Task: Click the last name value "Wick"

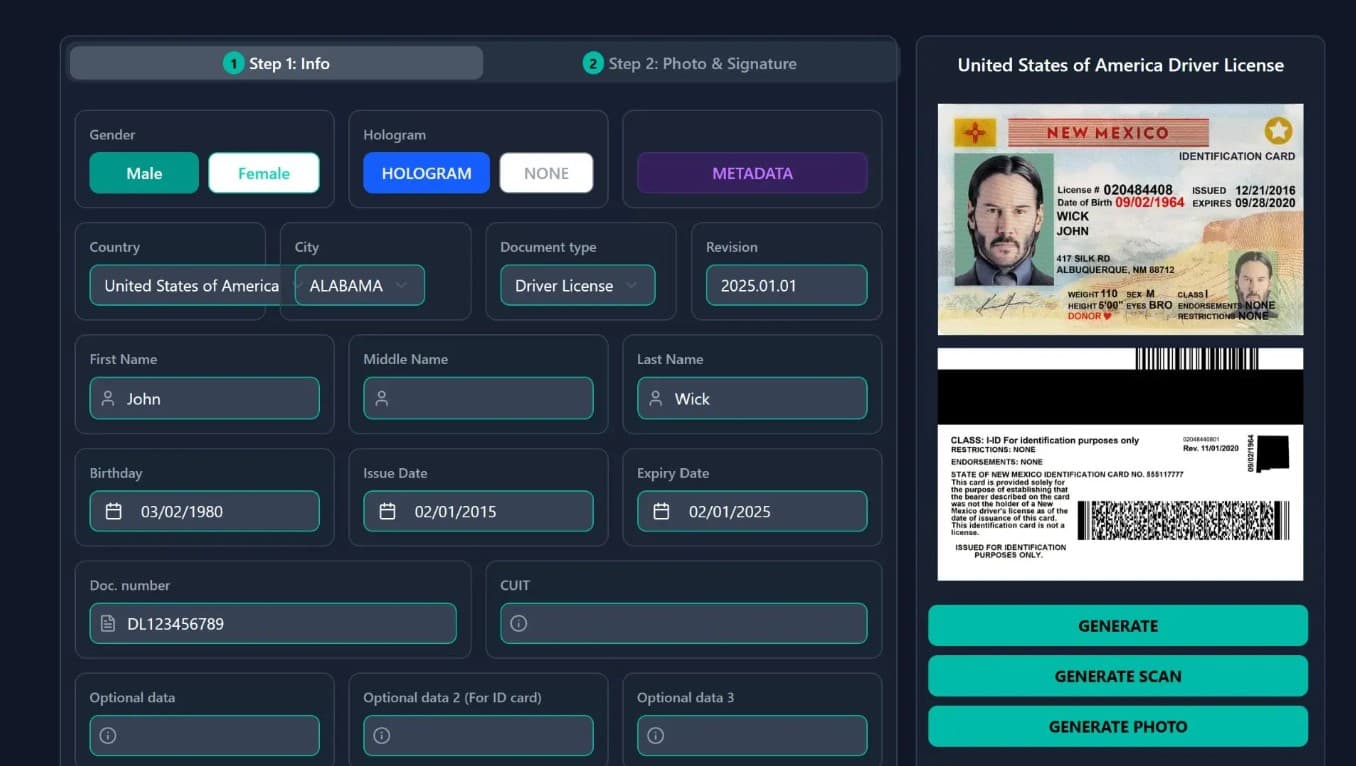Action: click(x=692, y=399)
